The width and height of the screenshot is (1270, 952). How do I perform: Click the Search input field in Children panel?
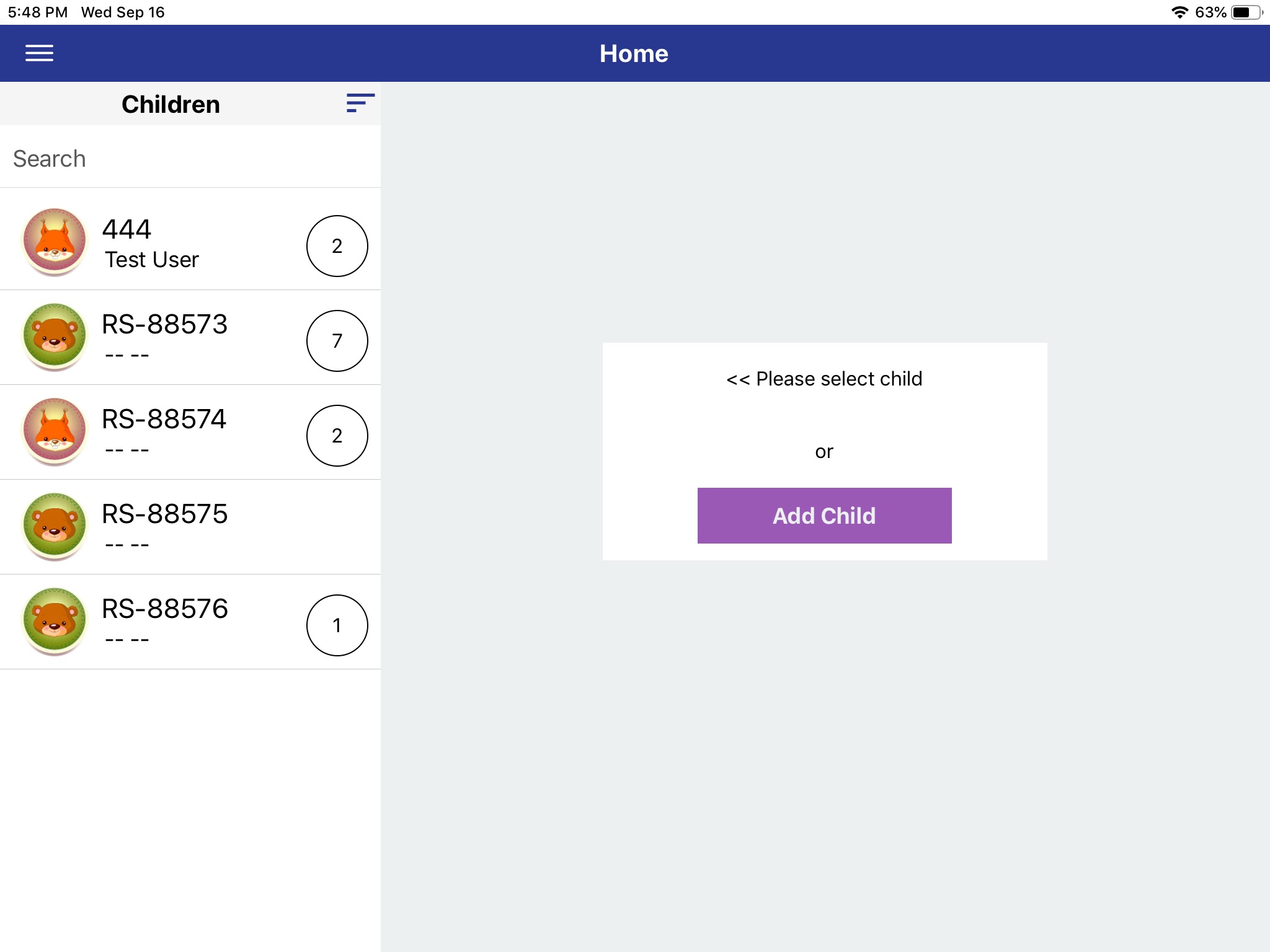[x=190, y=158]
